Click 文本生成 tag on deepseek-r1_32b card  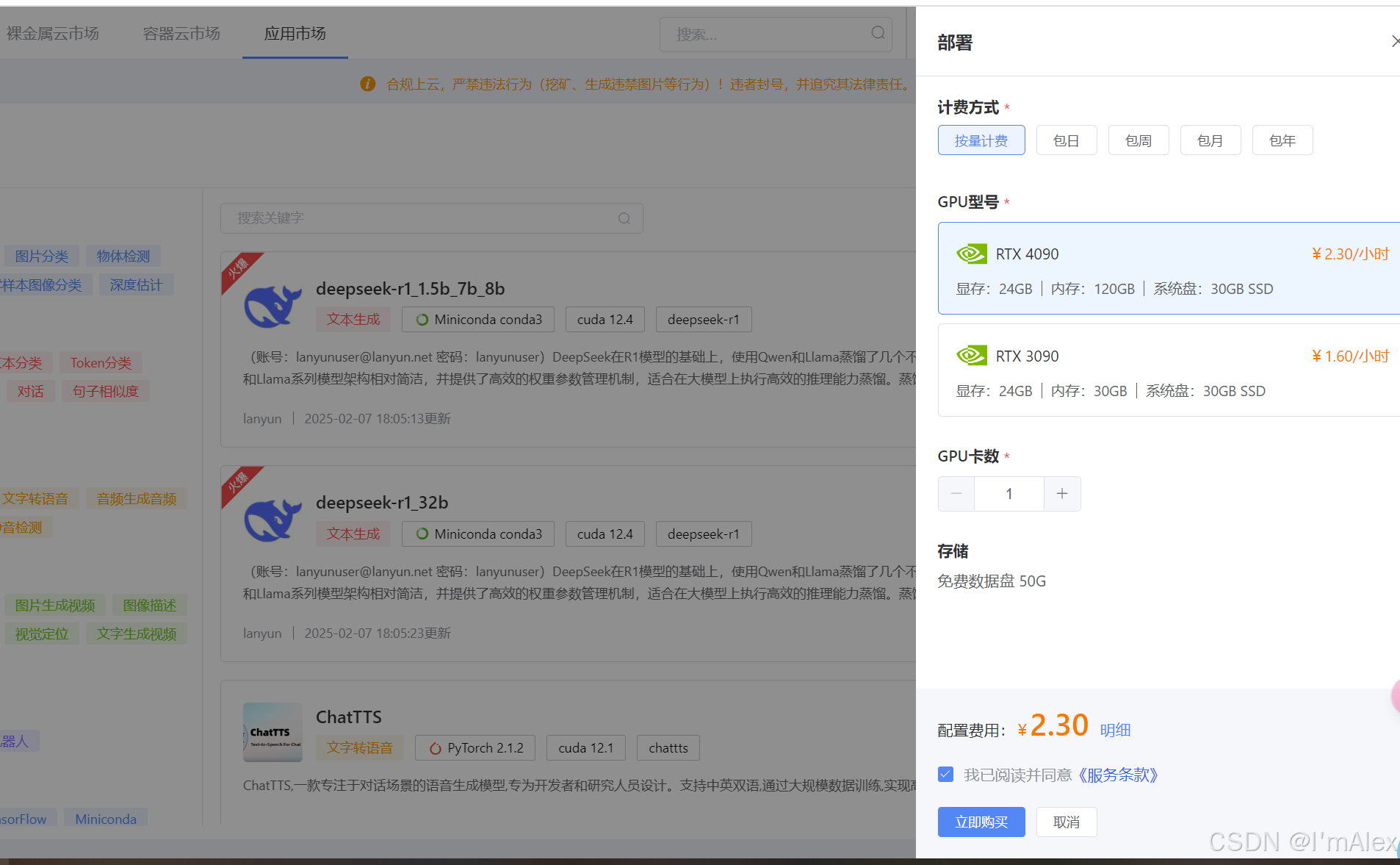353,534
